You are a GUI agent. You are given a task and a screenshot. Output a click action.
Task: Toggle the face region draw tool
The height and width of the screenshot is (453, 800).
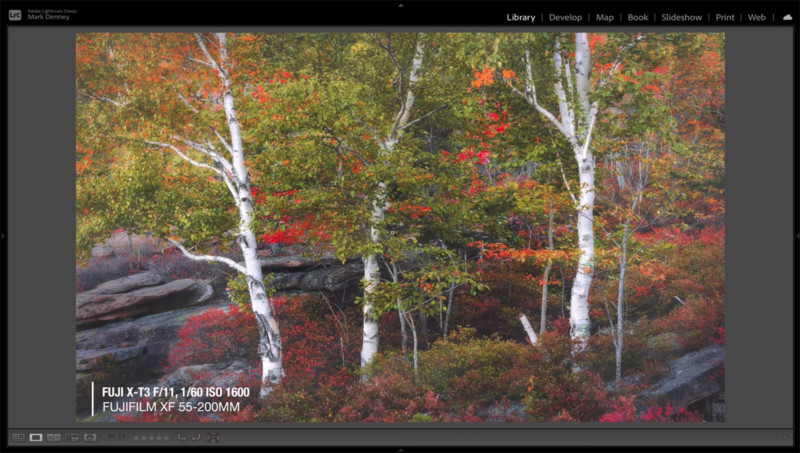click(x=213, y=437)
